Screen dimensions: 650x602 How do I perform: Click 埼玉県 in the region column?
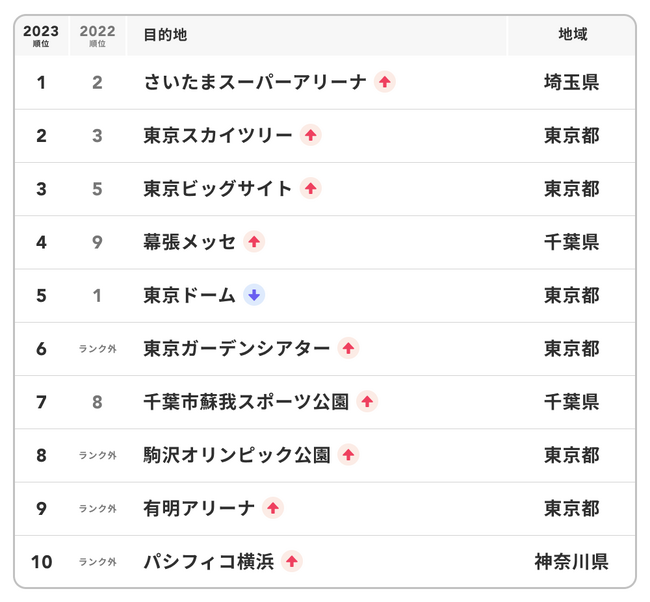pos(572,82)
